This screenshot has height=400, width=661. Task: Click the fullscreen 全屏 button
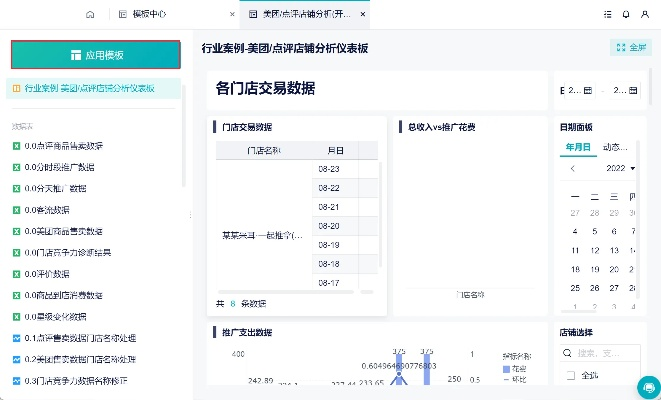pos(630,47)
